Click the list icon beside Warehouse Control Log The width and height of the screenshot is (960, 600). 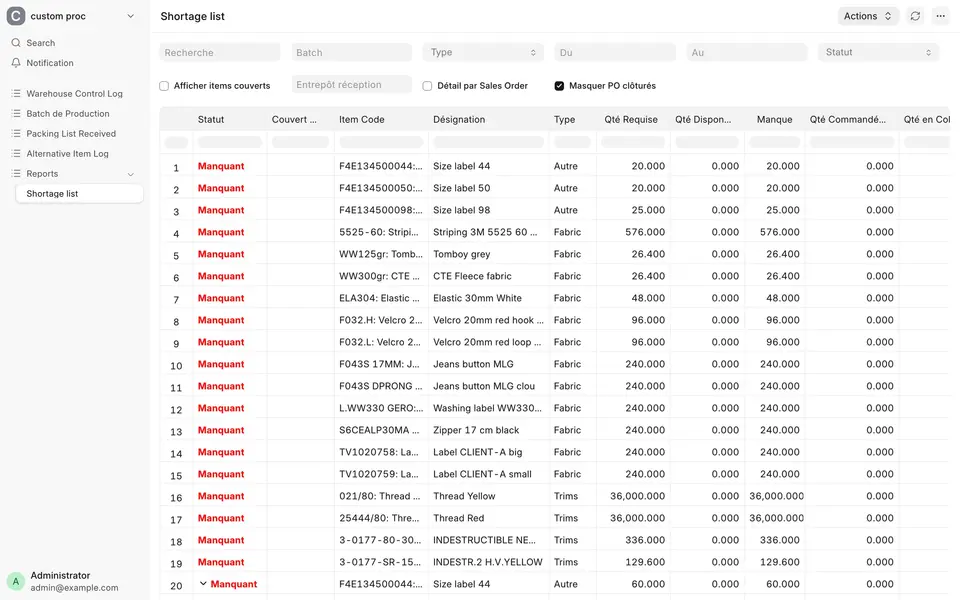coord(16,94)
